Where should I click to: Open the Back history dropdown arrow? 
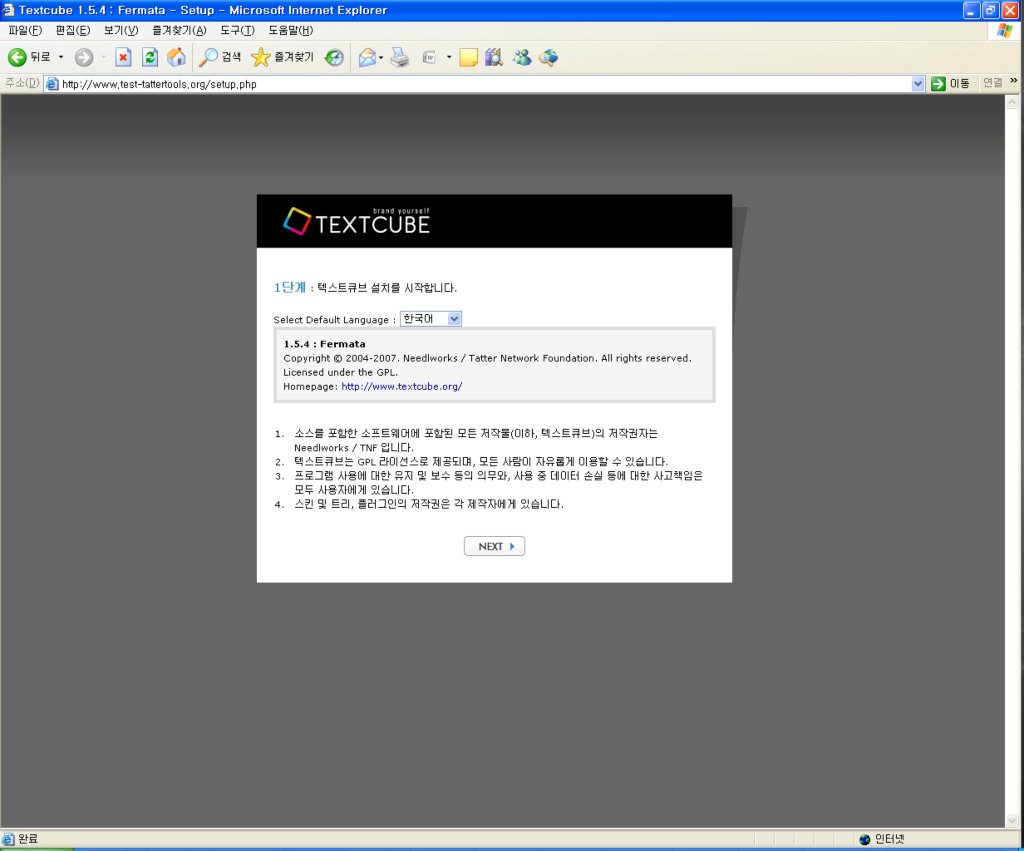[61, 57]
